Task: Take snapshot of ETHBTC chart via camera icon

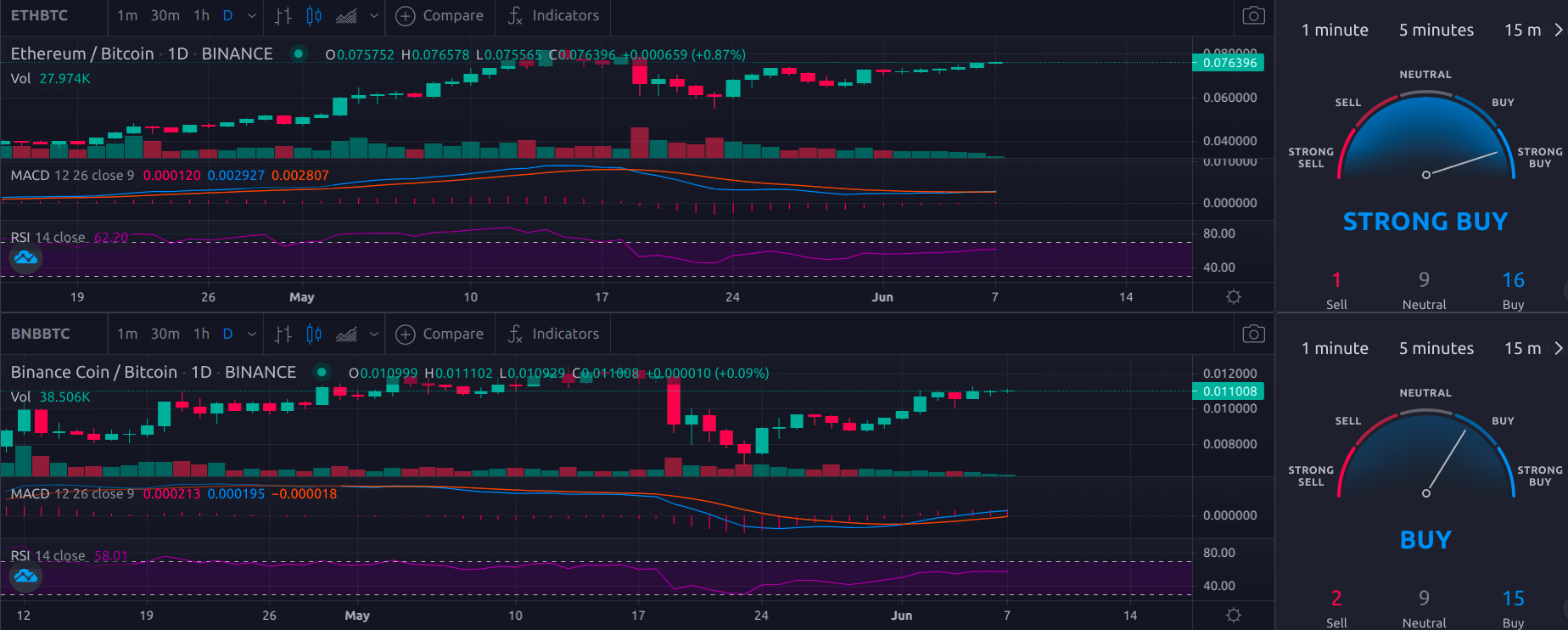Action: (x=1253, y=15)
